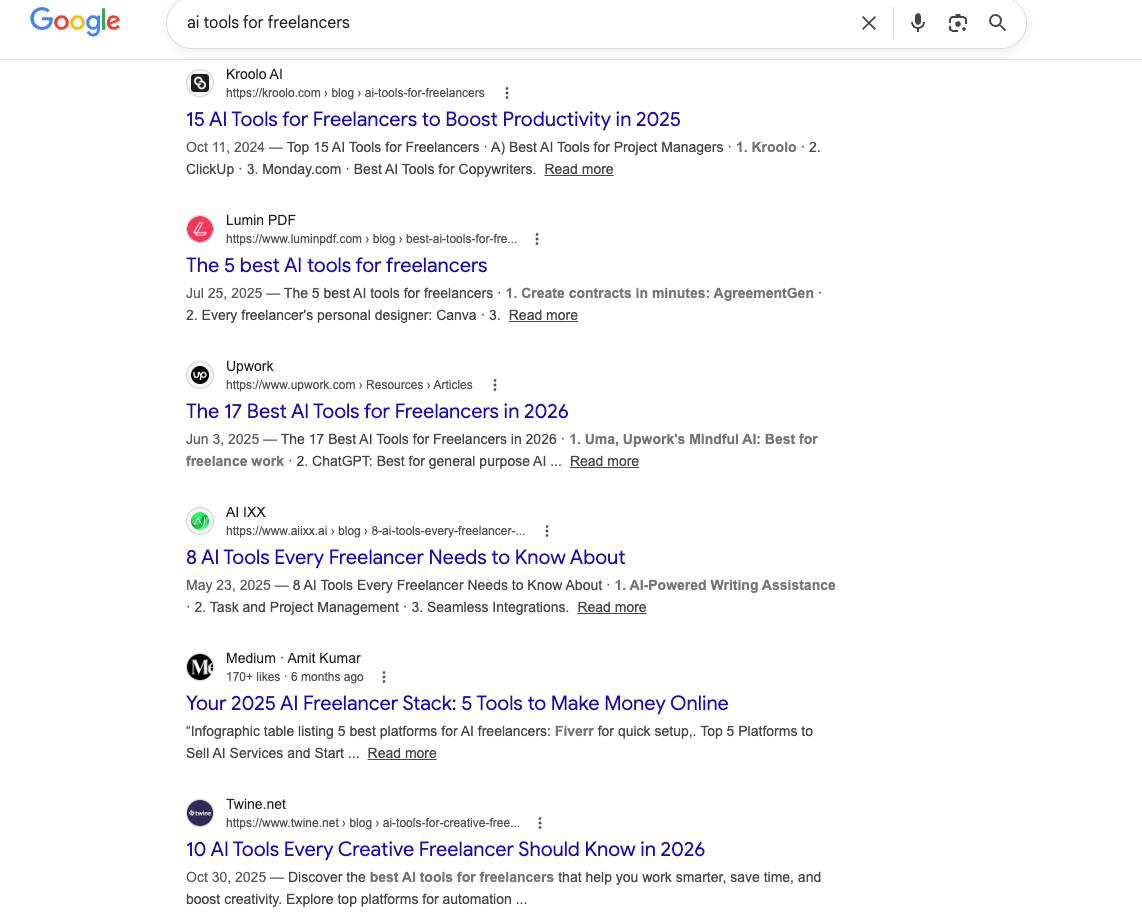Click "Read more" on the AI IXX result
Image resolution: width=1142 pixels, height=924 pixels.
[x=611, y=607]
